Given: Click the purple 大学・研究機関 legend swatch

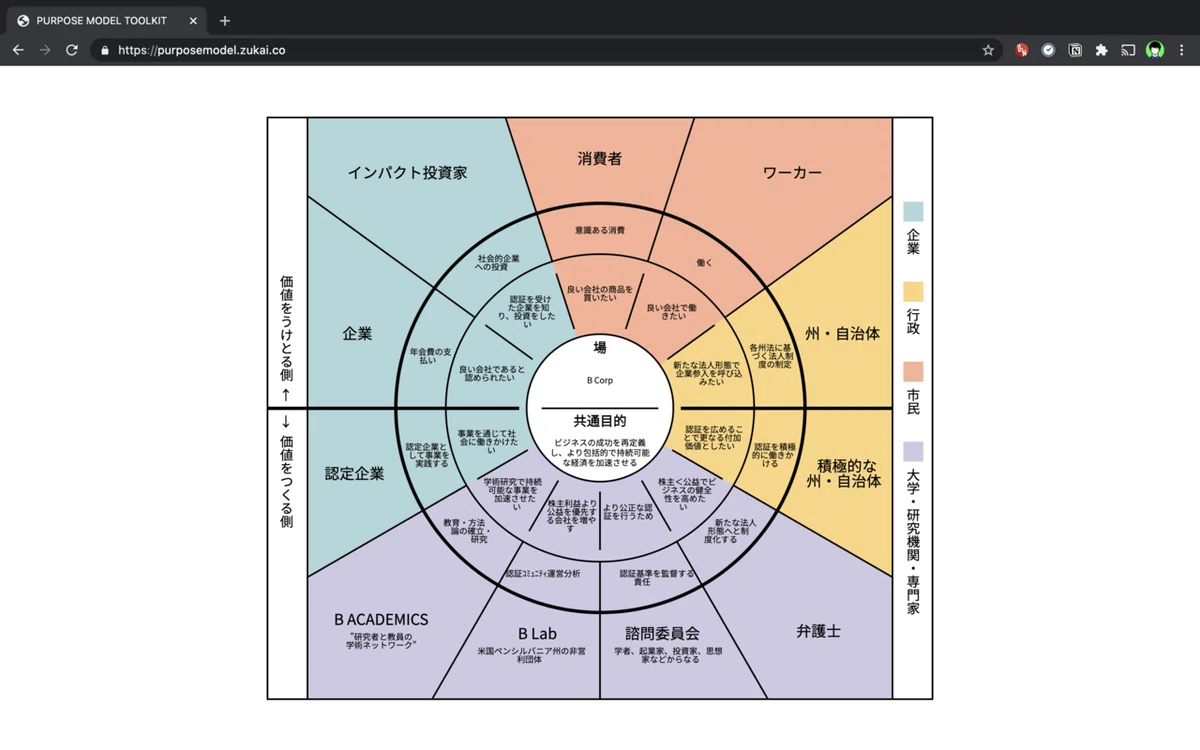Looking at the screenshot, I should (x=913, y=452).
